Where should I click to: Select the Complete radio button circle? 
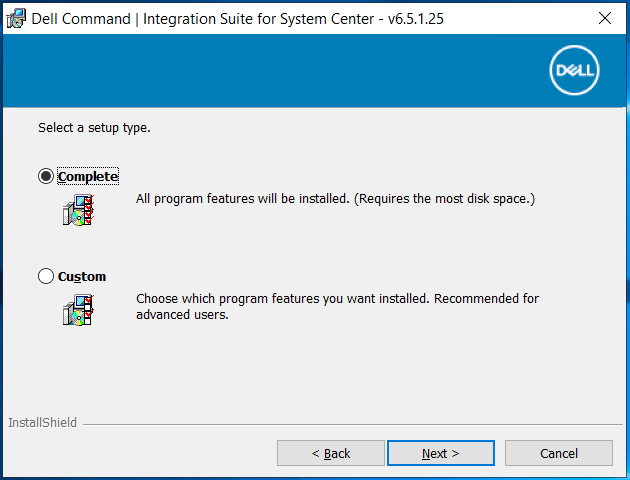pyautogui.click(x=46, y=176)
